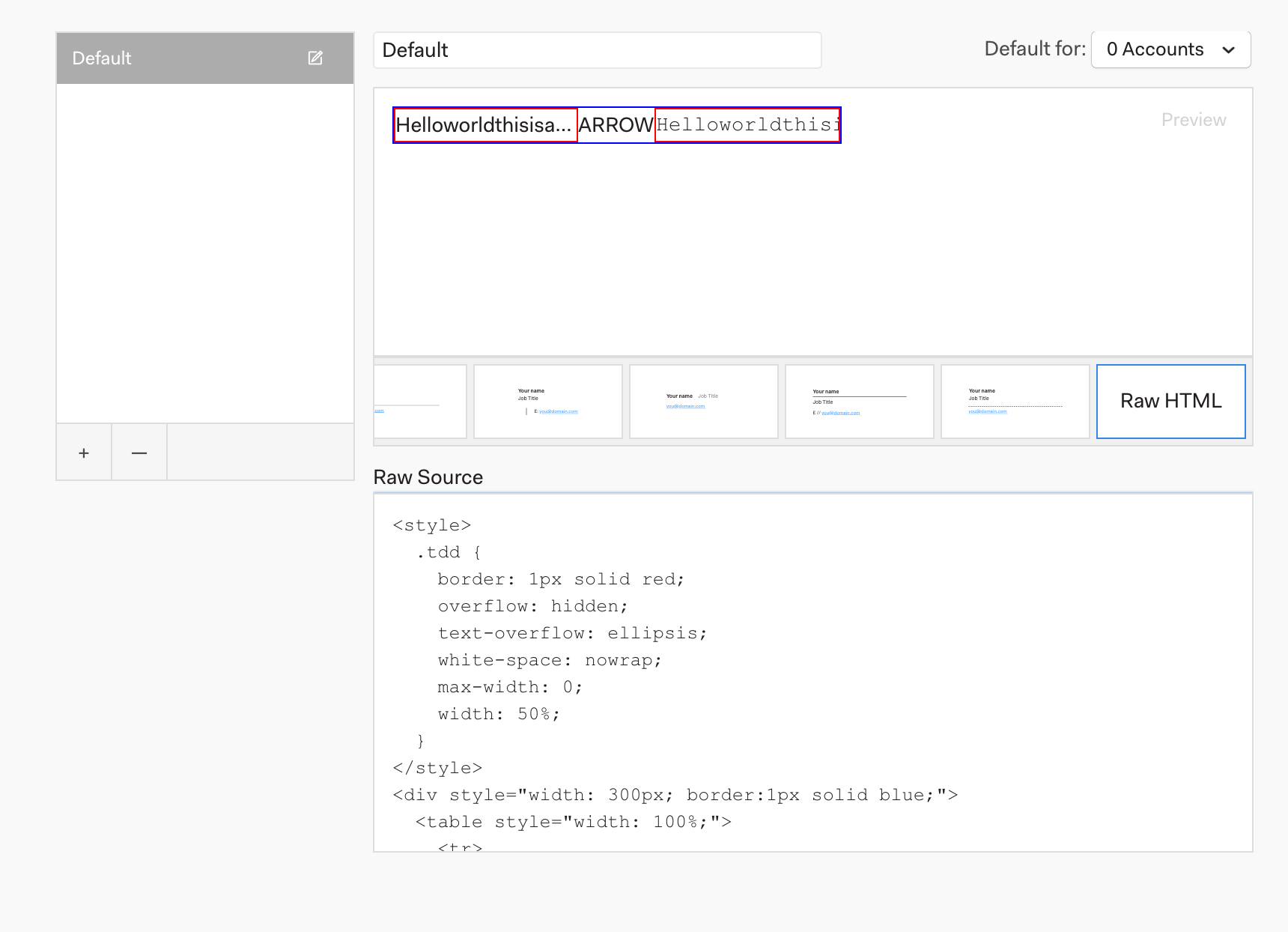Click the ARROW text in preview
Viewport: 1288px width, 932px height.
(616, 125)
